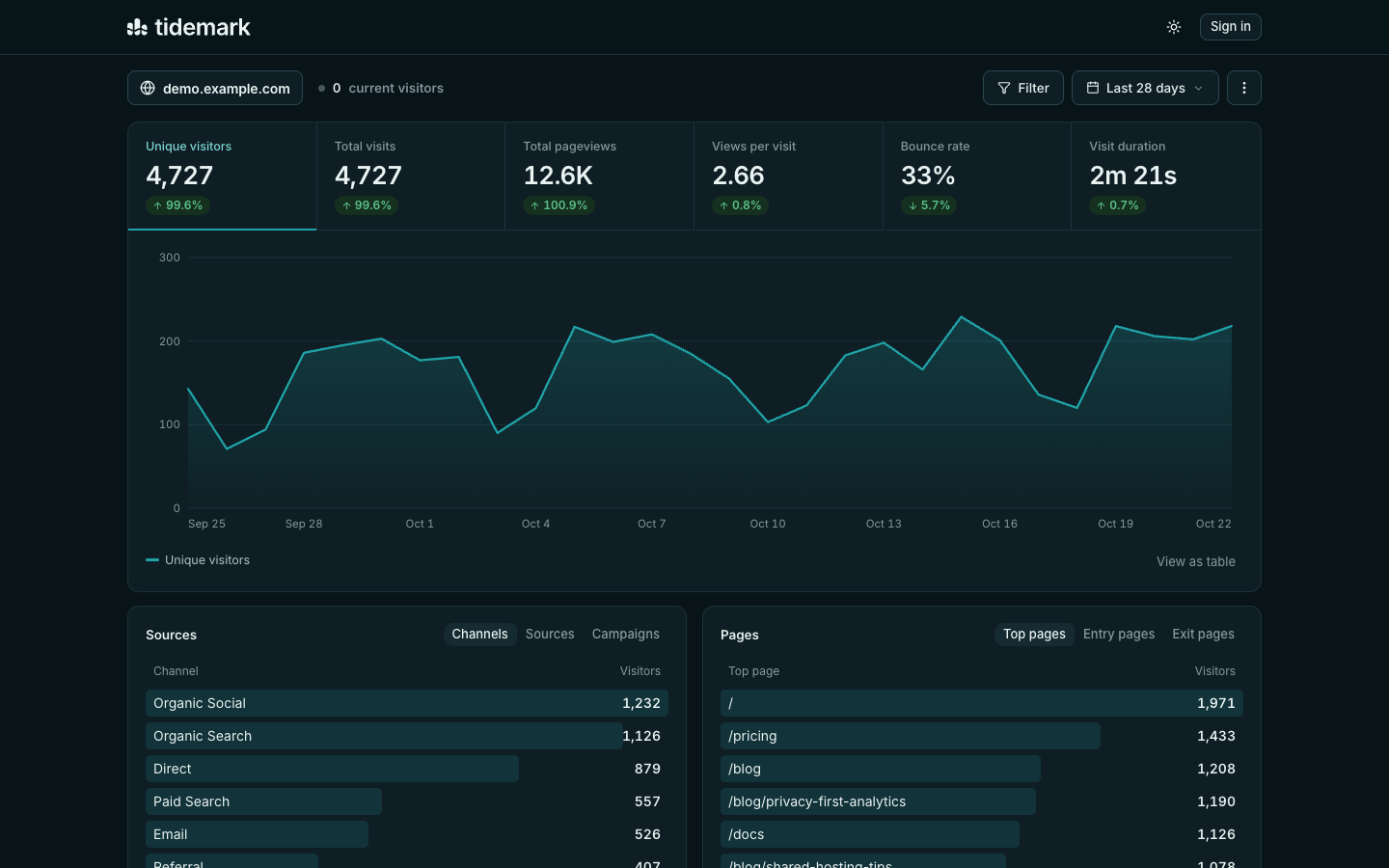Open the demo.example.com site selector
Screen dimensions: 1389x868
pos(215,88)
